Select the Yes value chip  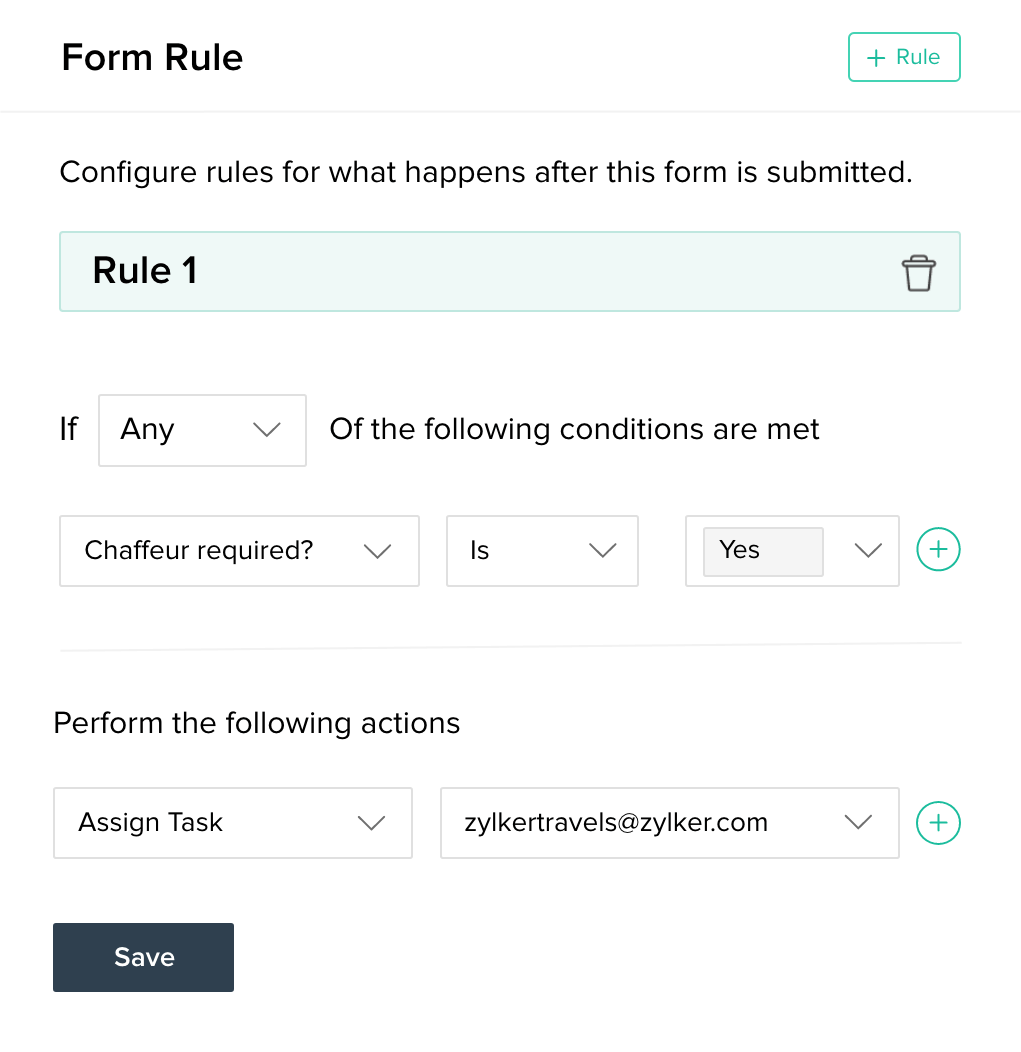pyautogui.click(x=762, y=551)
